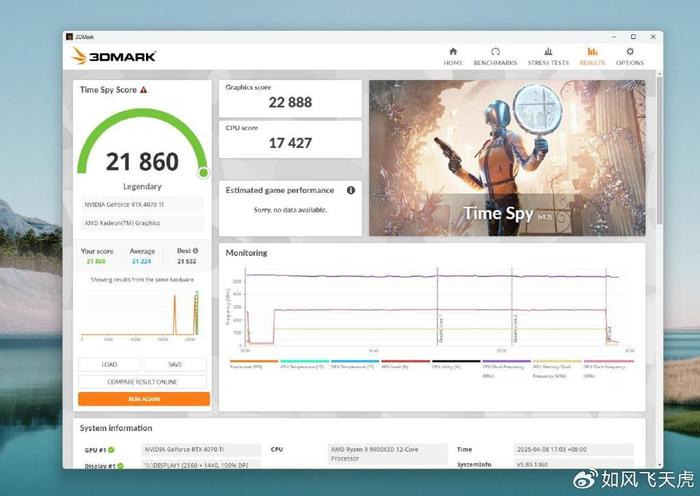Click the GPU #1 green check icon
Viewport: 700px width, 496px height.
111,450
